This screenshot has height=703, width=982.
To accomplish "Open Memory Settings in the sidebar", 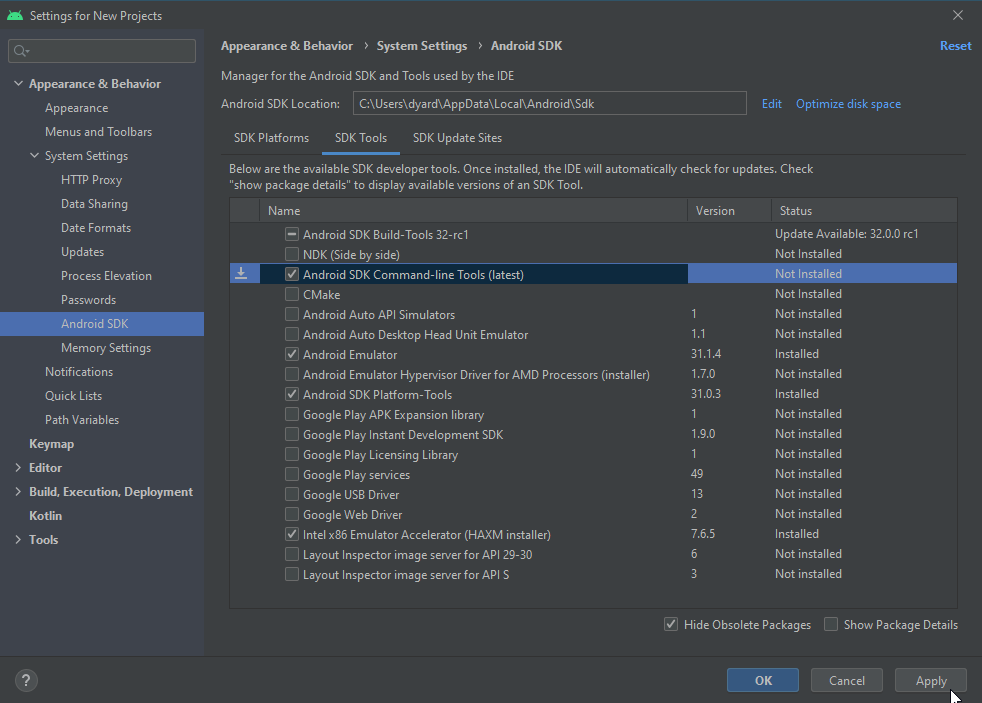I will 106,348.
